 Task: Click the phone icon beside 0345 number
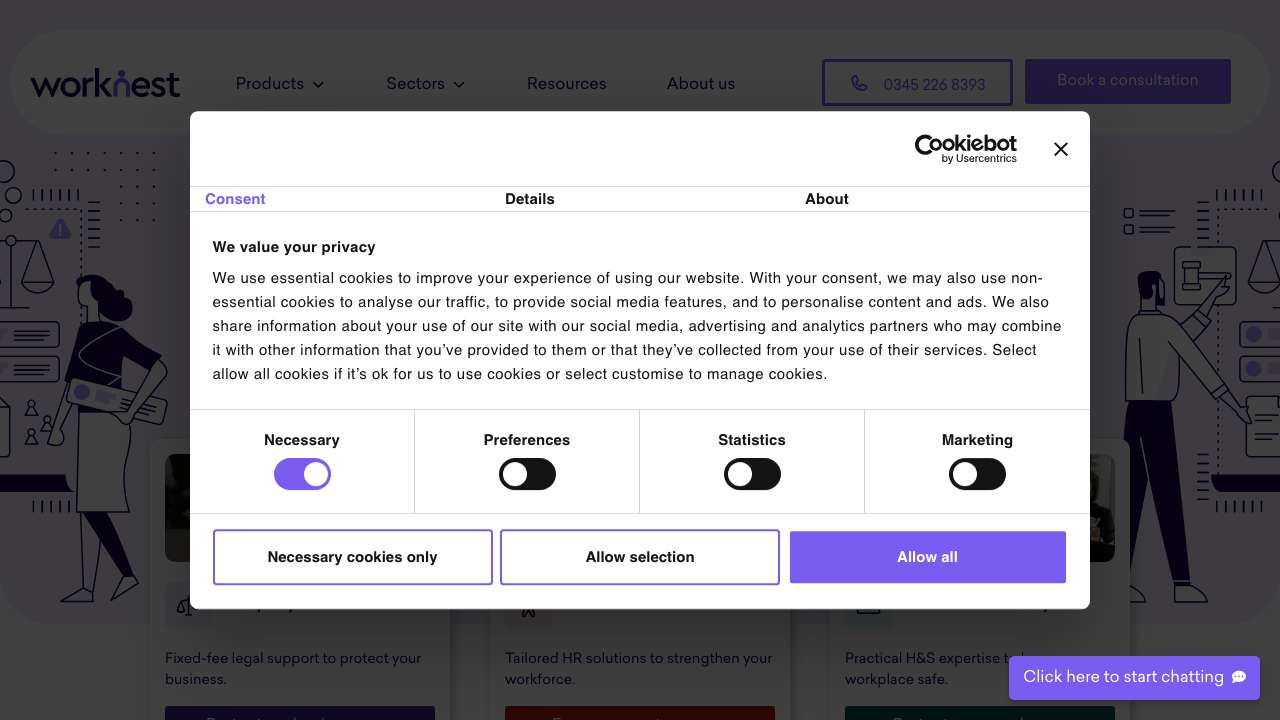tap(859, 83)
